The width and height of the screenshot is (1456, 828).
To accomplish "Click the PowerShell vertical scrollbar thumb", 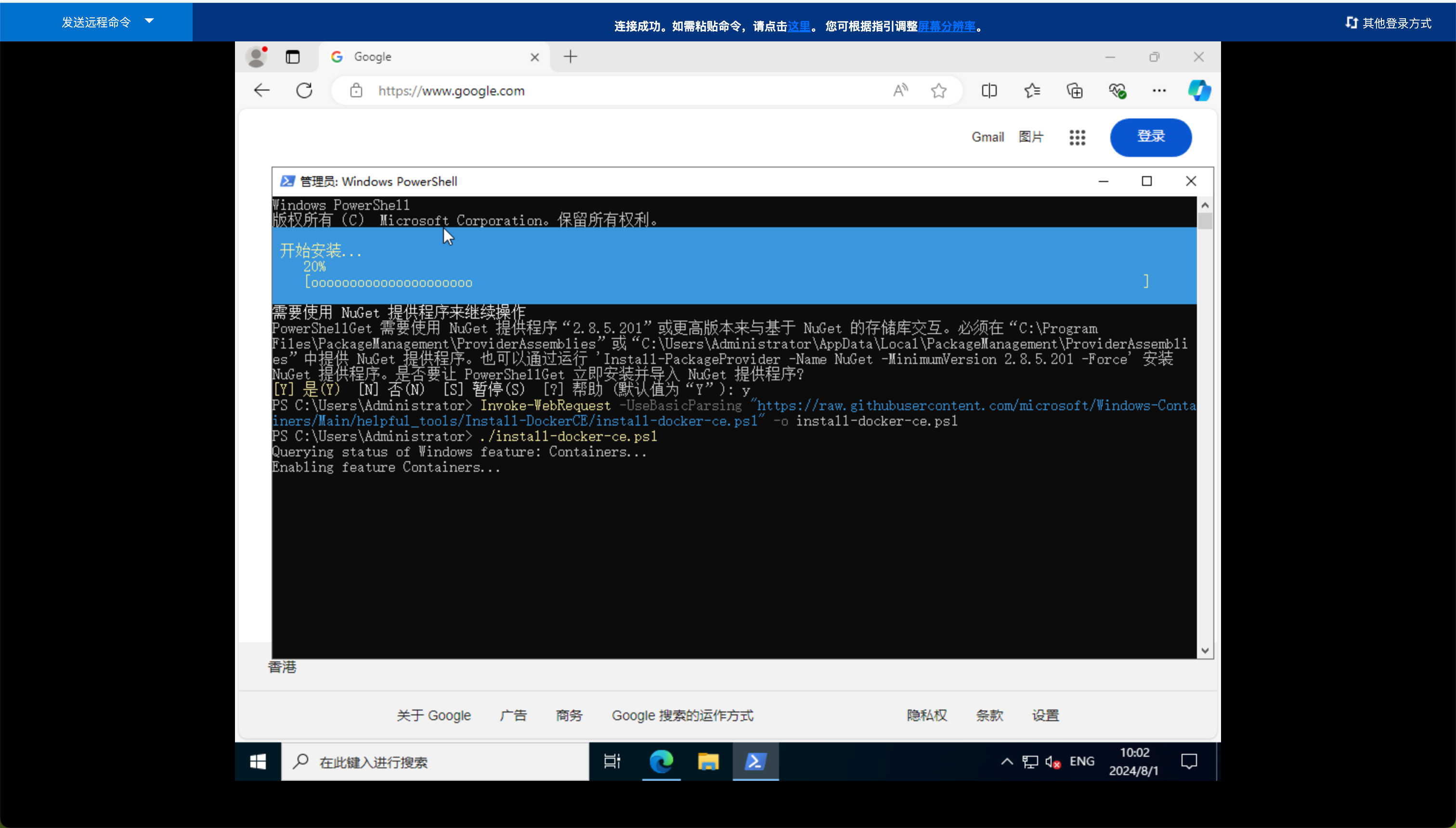I will [x=1205, y=220].
